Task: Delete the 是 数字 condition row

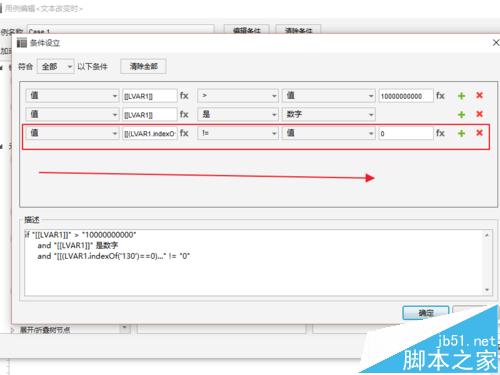Action: [x=479, y=114]
